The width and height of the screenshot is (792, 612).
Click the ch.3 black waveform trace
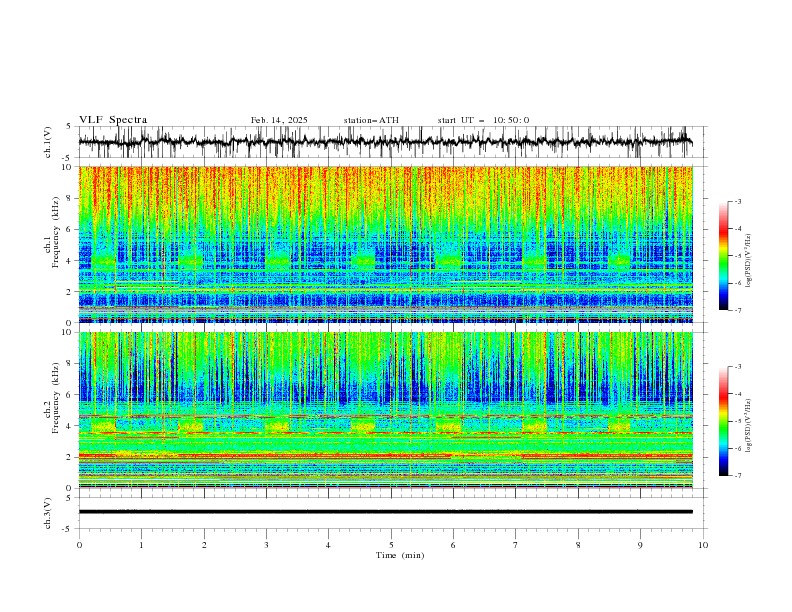(x=385, y=512)
